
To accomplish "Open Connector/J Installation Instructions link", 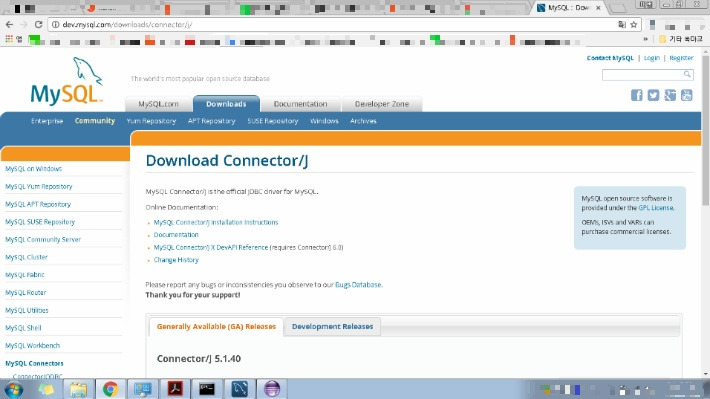I will click(216, 222).
